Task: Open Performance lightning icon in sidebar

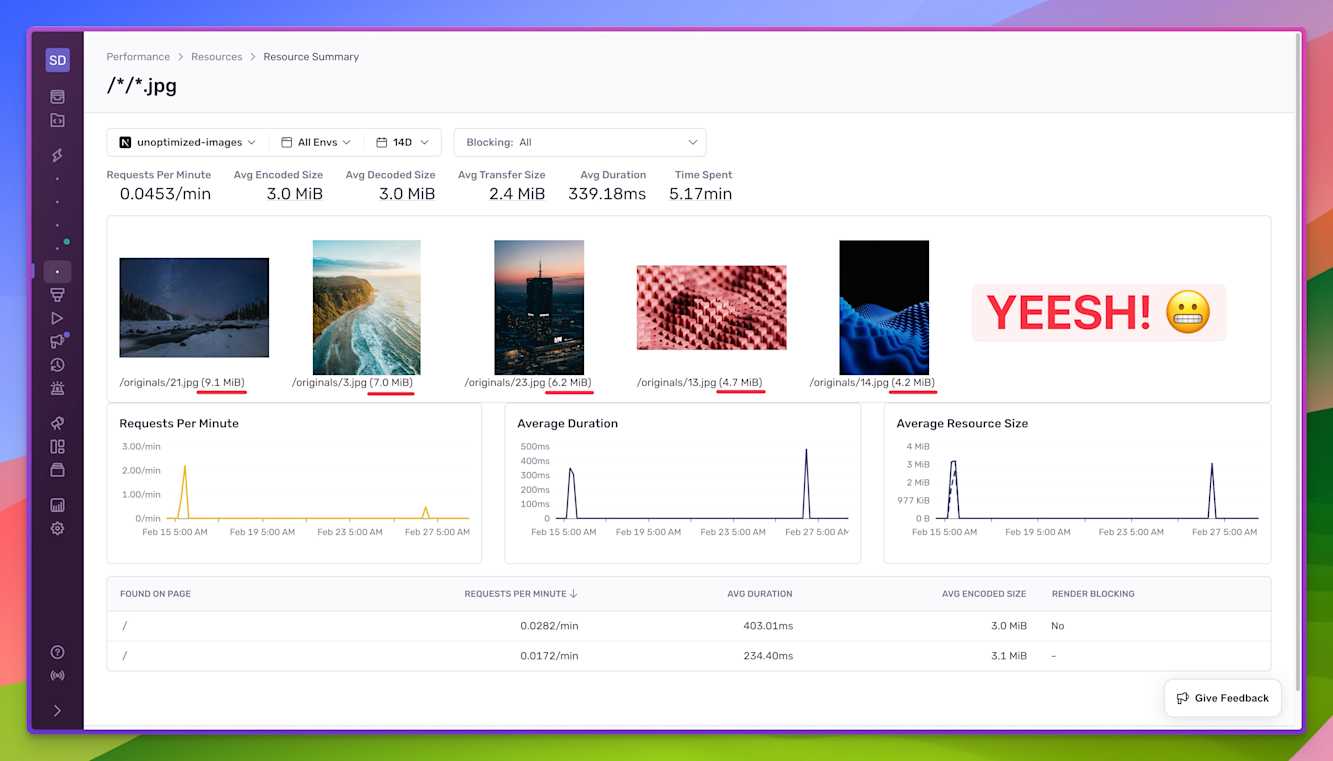Action: click(x=57, y=155)
